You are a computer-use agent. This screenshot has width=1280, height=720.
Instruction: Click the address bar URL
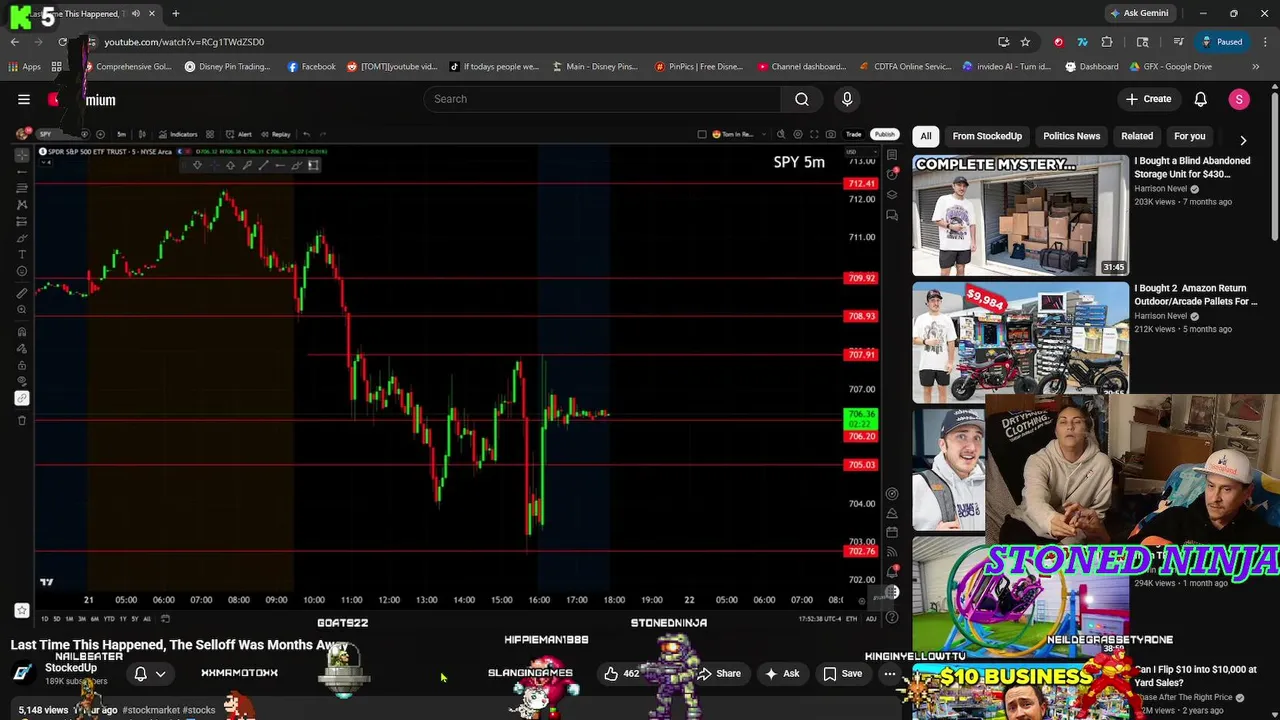[x=184, y=42]
